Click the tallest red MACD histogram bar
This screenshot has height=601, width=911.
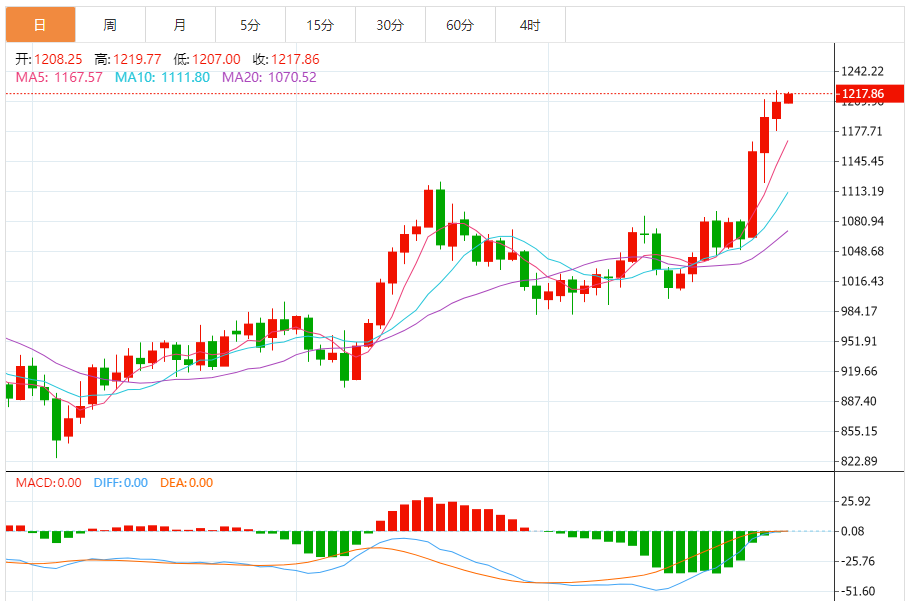pyautogui.click(x=428, y=514)
